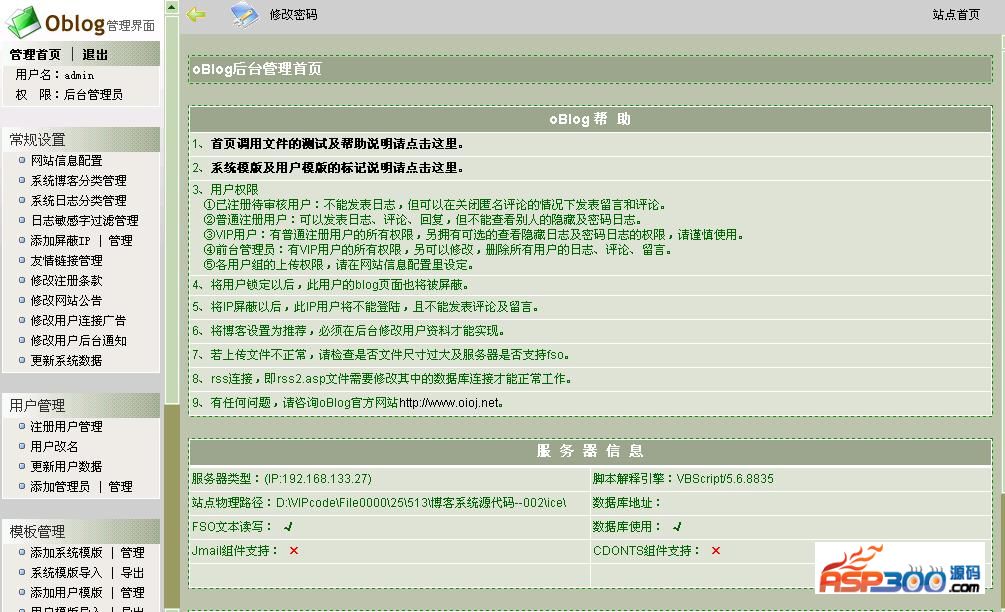Open 管理首页 in sidebar header
This screenshot has height=612, width=1005.
point(35,54)
